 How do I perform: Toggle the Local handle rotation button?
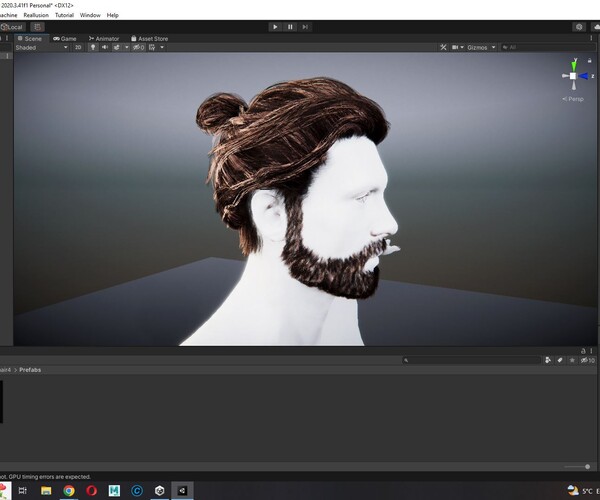(x=12, y=27)
